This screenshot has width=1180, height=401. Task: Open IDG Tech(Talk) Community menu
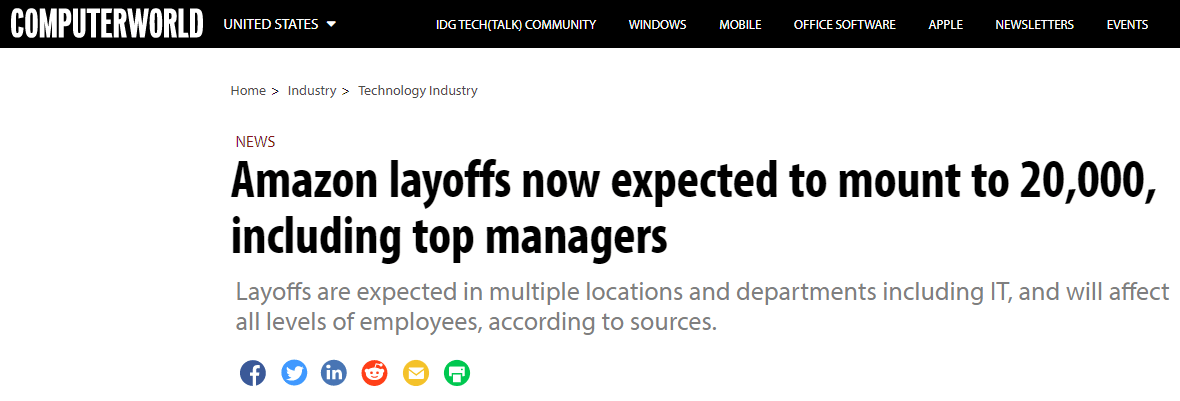click(x=516, y=24)
